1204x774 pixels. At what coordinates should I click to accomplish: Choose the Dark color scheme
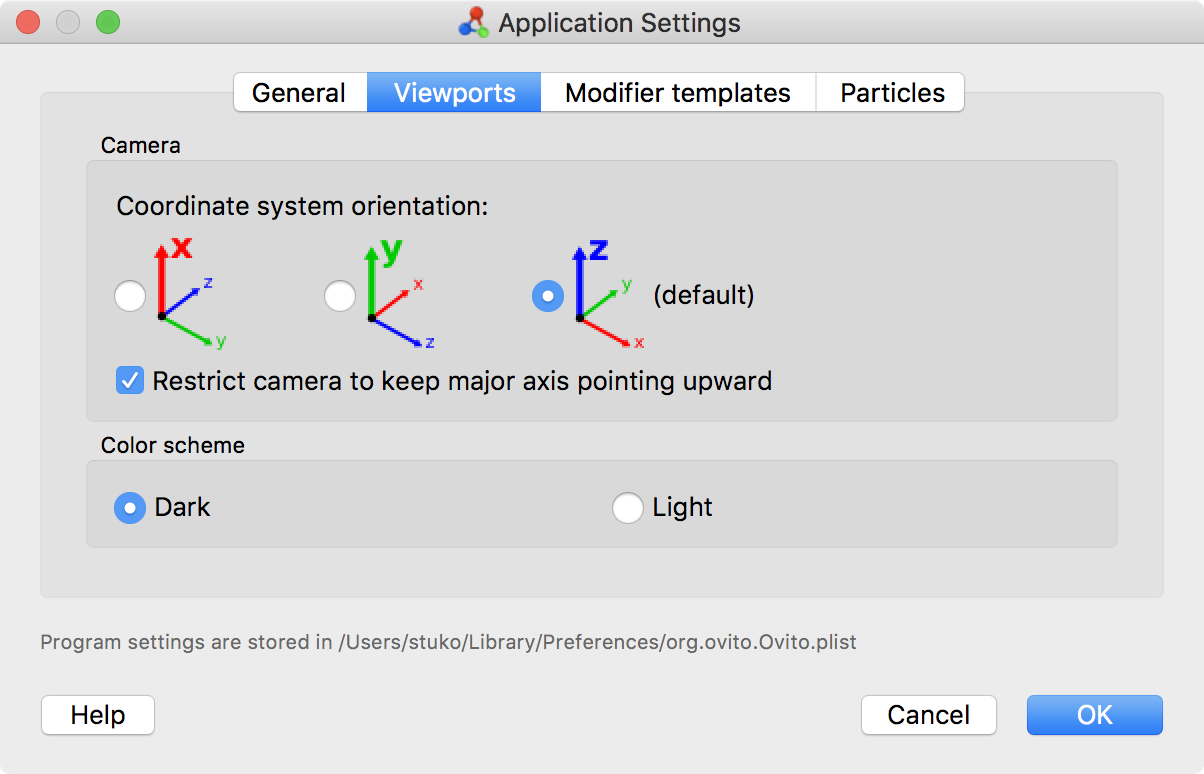click(130, 508)
